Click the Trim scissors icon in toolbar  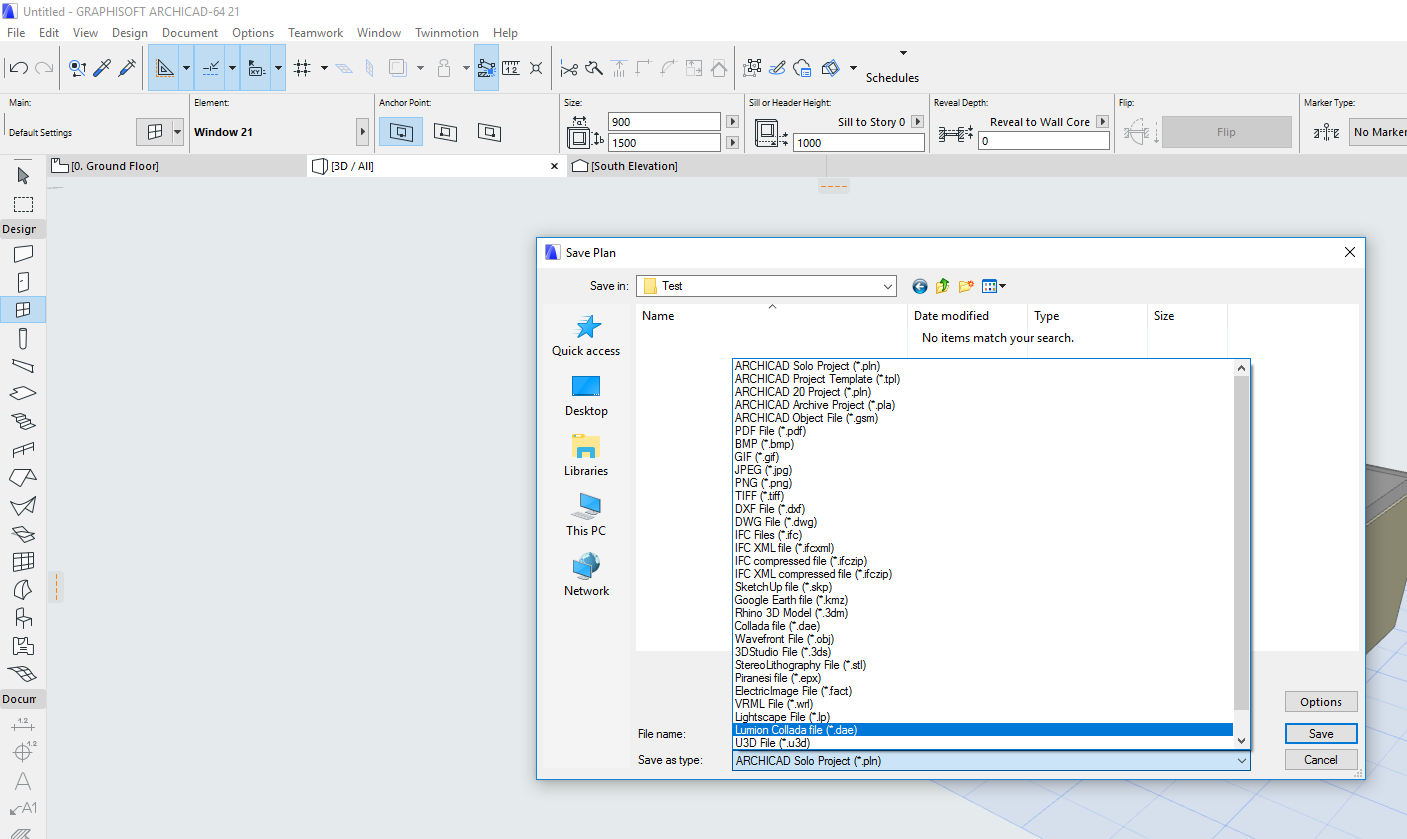(x=569, y=68)
